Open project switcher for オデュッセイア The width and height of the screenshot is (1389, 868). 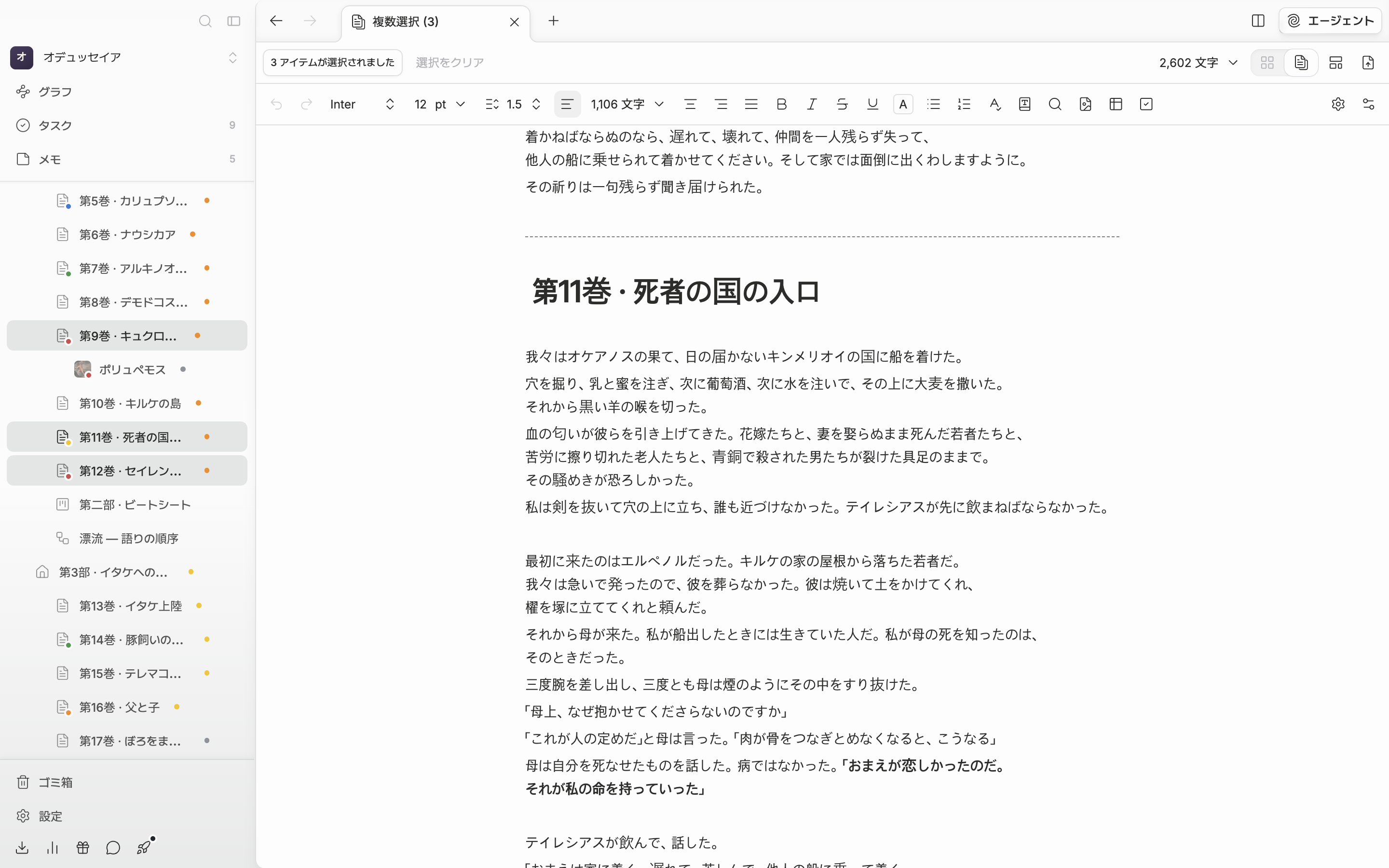coord(127,57)
